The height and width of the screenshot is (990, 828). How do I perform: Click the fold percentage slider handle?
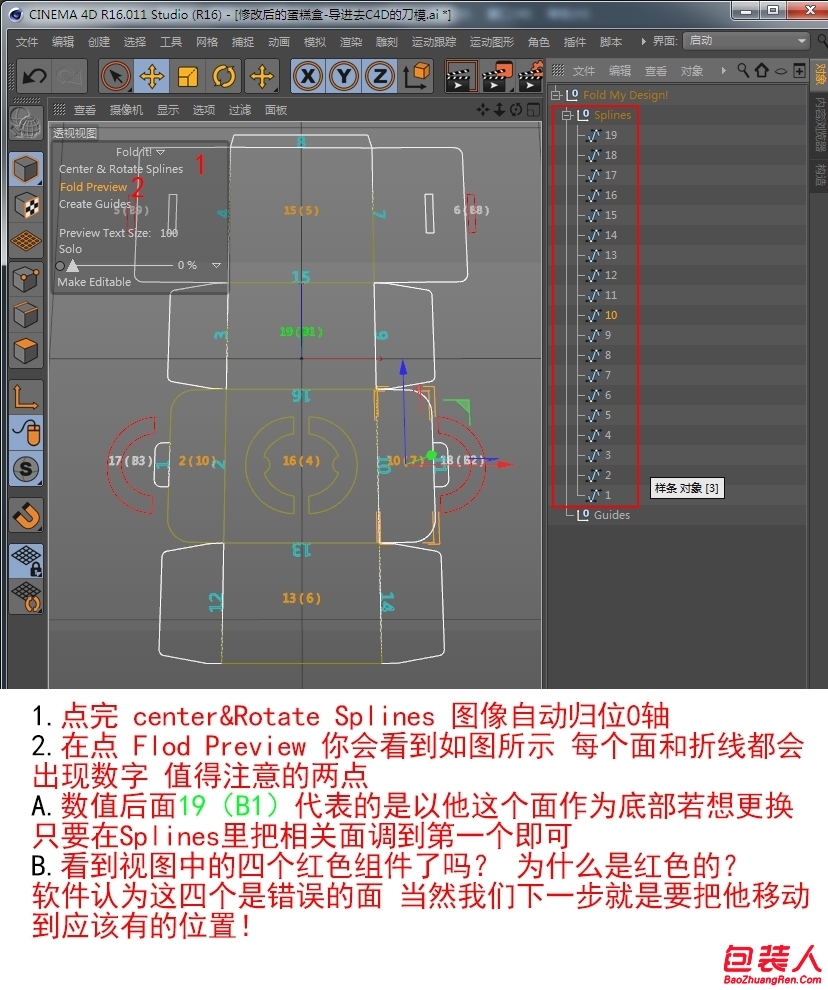pos(73,265)
